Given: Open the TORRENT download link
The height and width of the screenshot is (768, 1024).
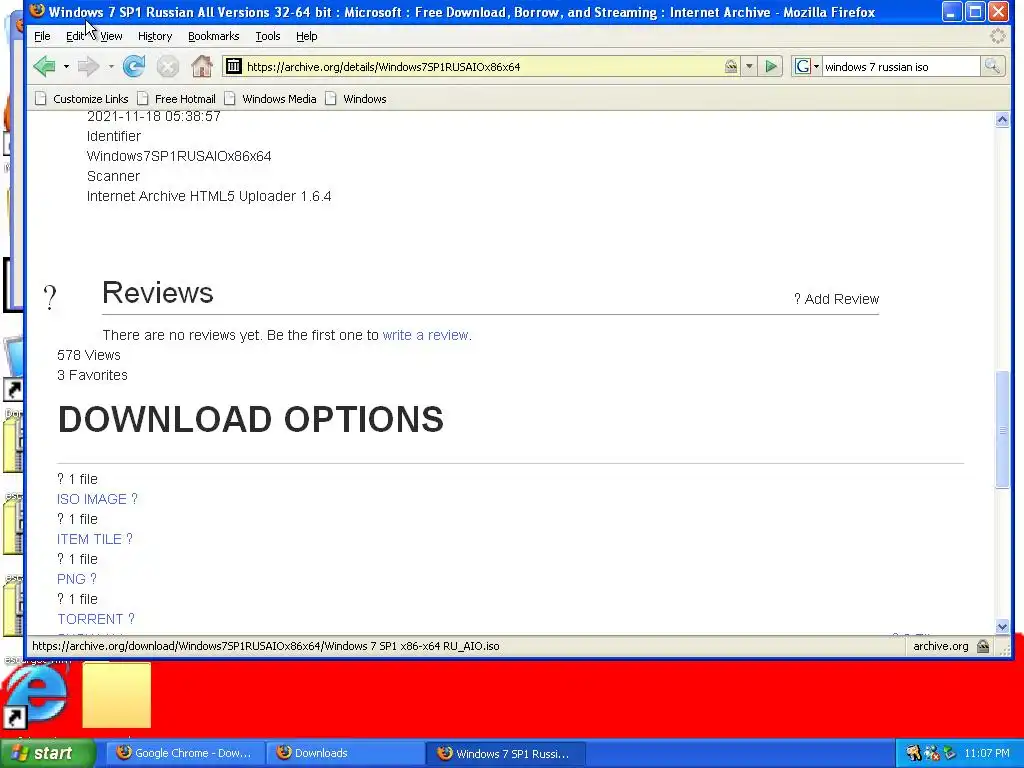Looking at the screenshot, I should [95, 618].
